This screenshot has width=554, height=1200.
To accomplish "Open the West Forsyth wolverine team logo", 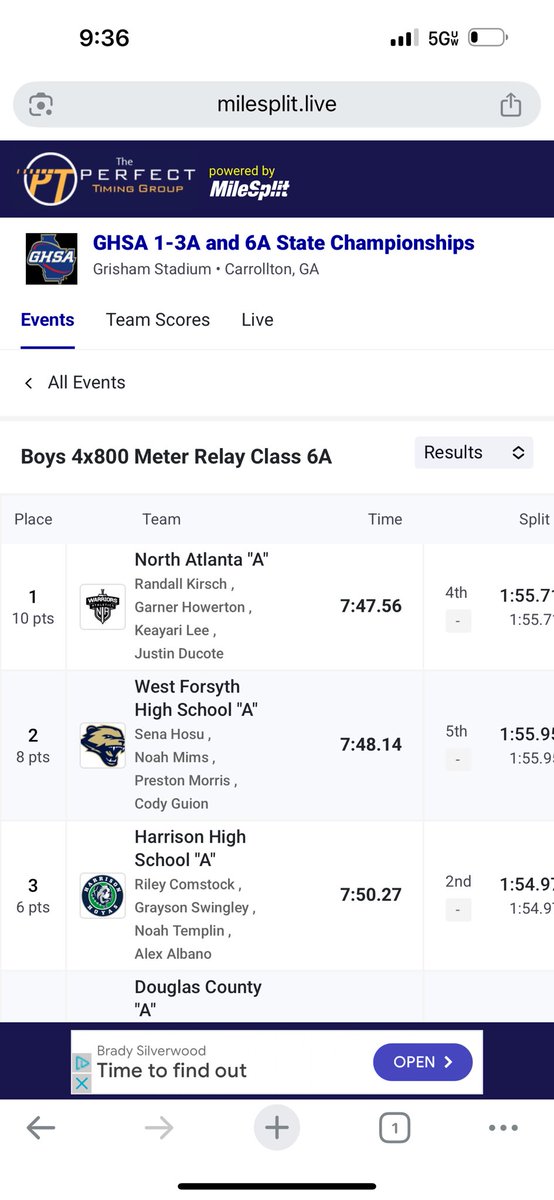I will pyautogui.click(x=103, y=745).
